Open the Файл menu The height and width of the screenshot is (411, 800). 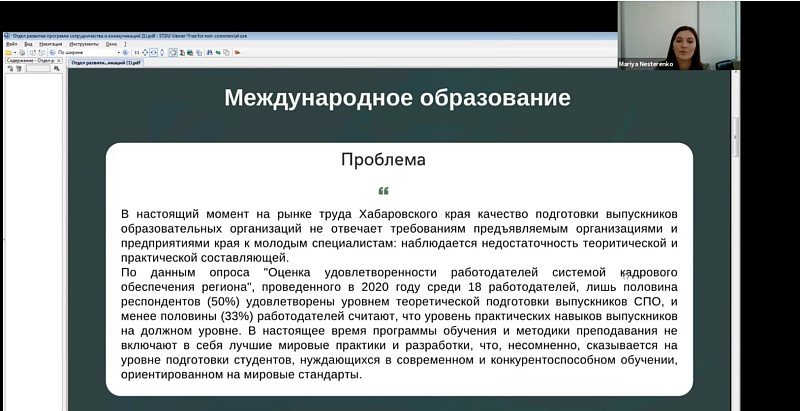[11, 44]
